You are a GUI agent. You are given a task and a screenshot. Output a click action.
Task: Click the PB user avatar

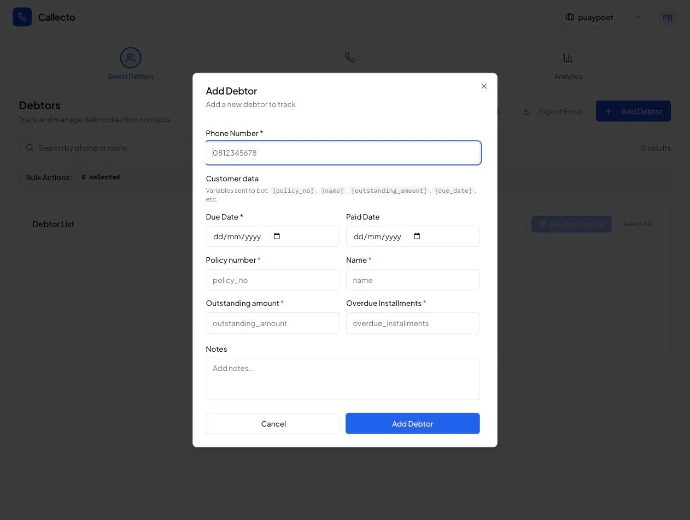click(x=667, y=17)
